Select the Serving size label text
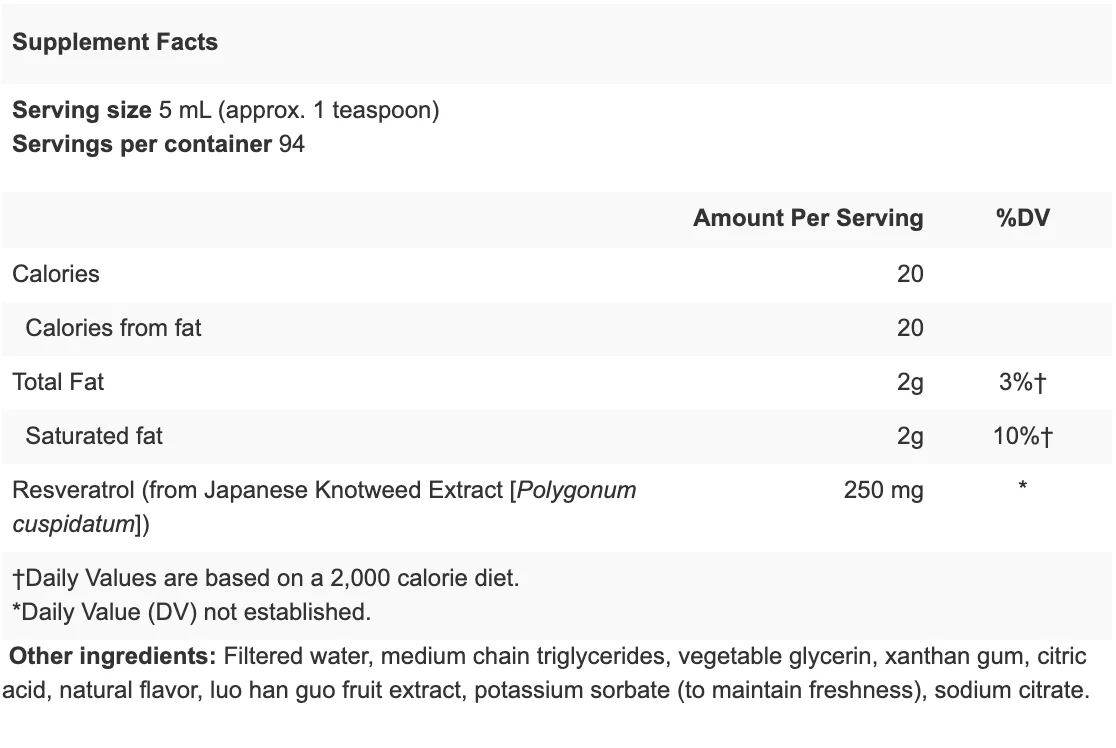Screen dimensions: 1116x748 click(82, 110)
